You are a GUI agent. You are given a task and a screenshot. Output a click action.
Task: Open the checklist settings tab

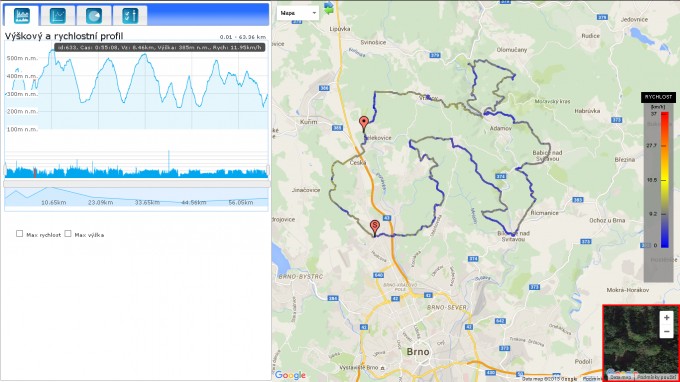pos(130,16)
